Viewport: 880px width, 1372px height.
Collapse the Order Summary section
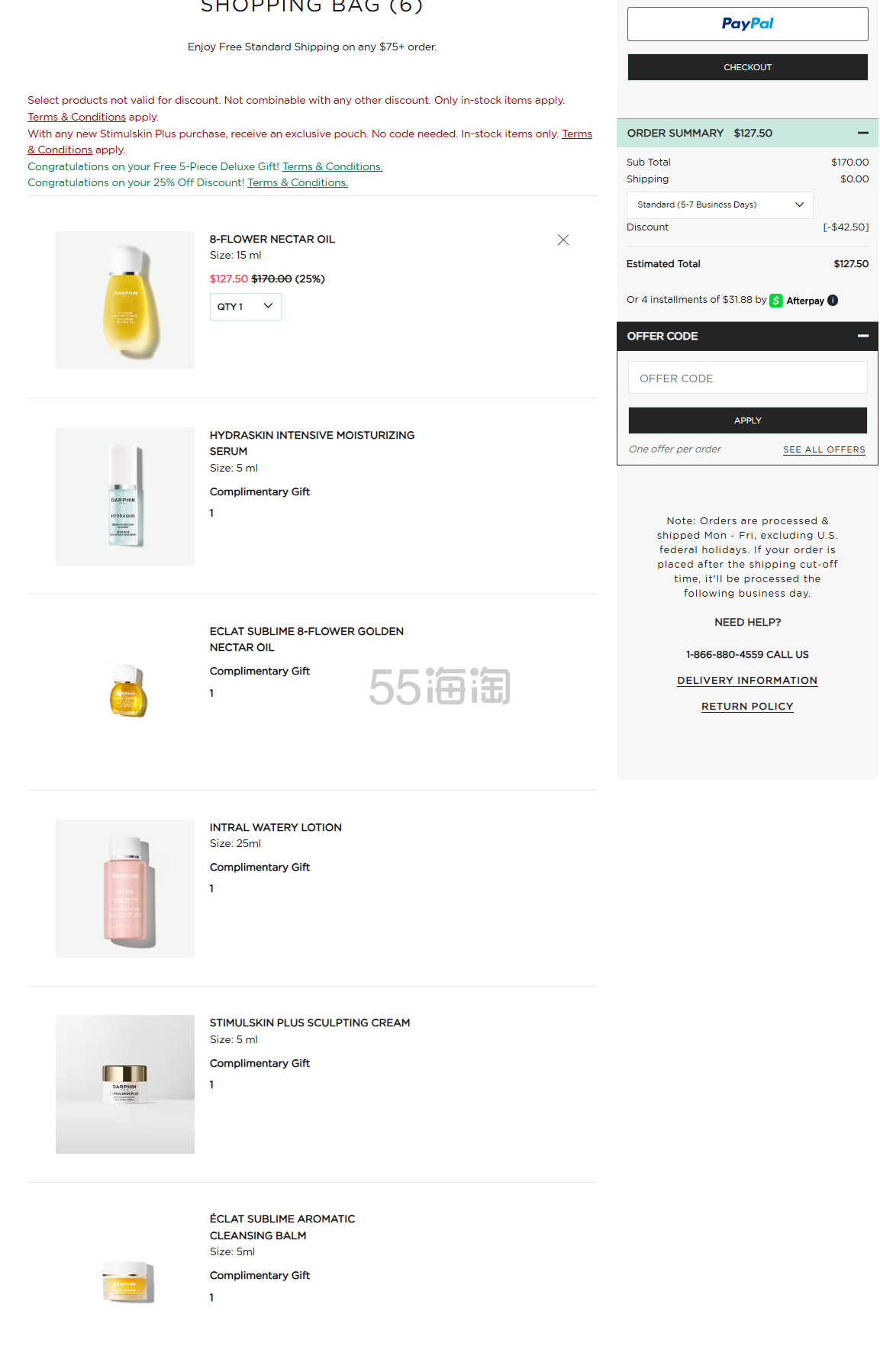click(862, 133)
